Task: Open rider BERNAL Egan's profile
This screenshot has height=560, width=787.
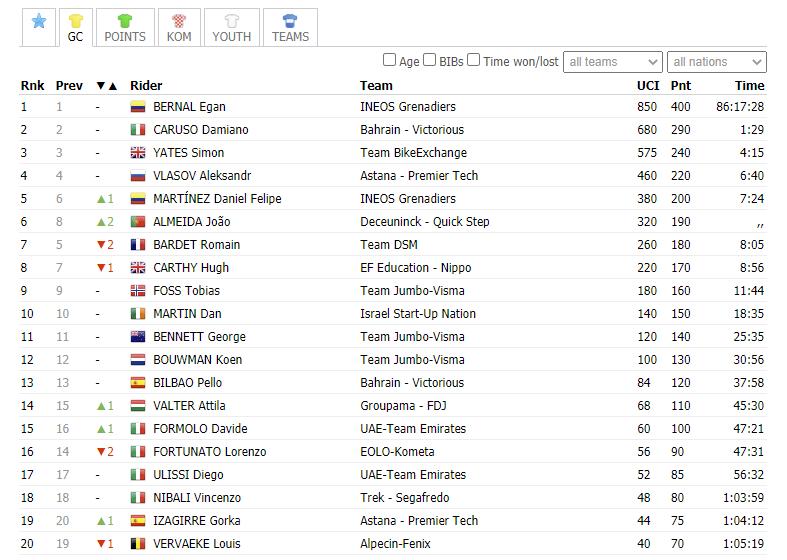Action: [x=189, y=107]
